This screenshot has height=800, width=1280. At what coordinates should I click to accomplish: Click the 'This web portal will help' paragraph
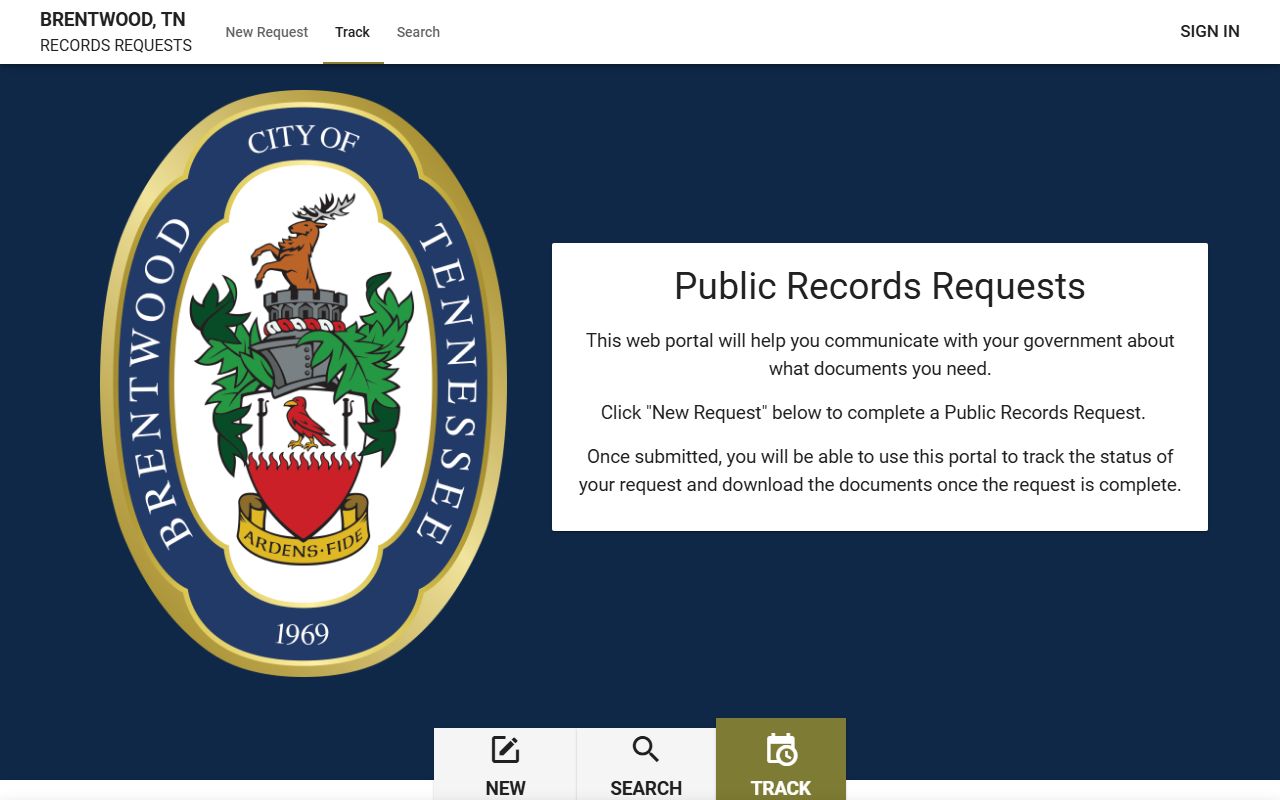coord(880,354)
